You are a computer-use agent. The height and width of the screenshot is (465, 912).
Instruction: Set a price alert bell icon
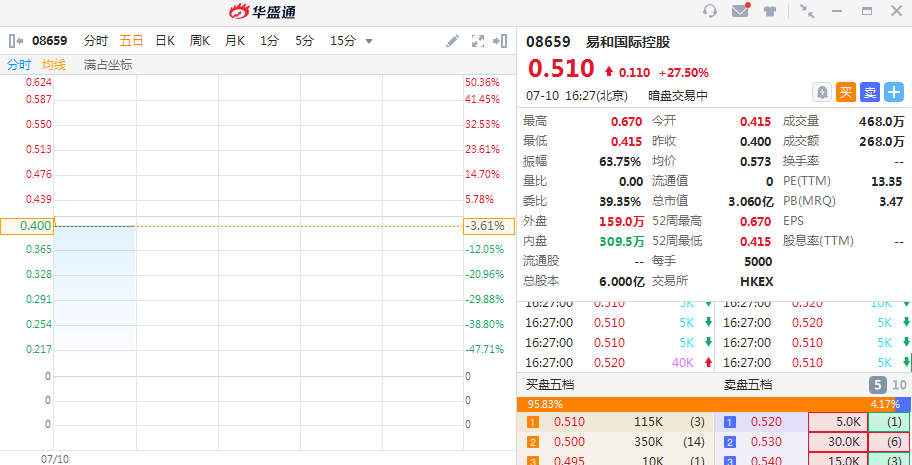click(x=822, y=92)
